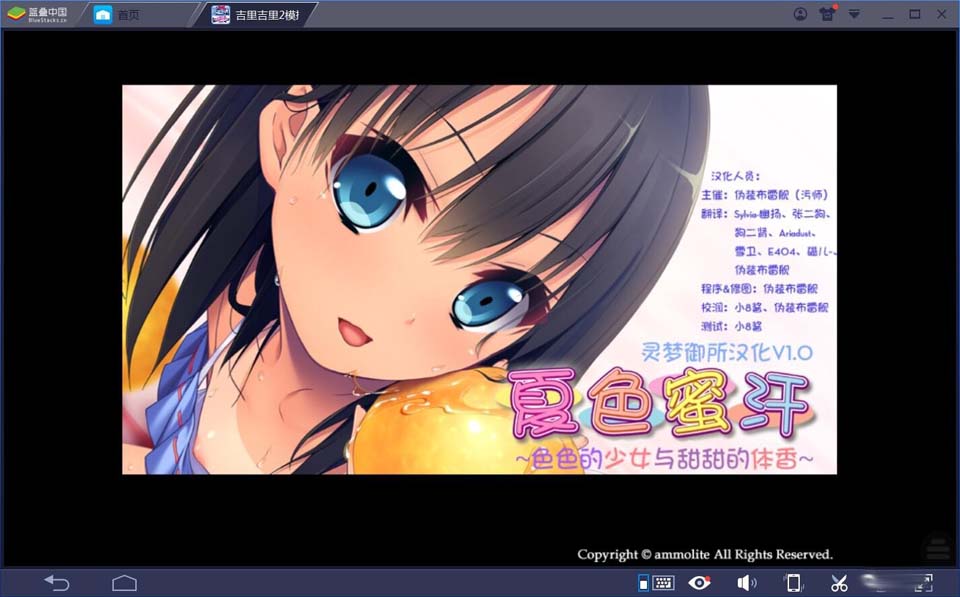Click the 夏色蜜汗 game title logo
Image resolution: width=960 pixels, height=597 pixels.
660,405
